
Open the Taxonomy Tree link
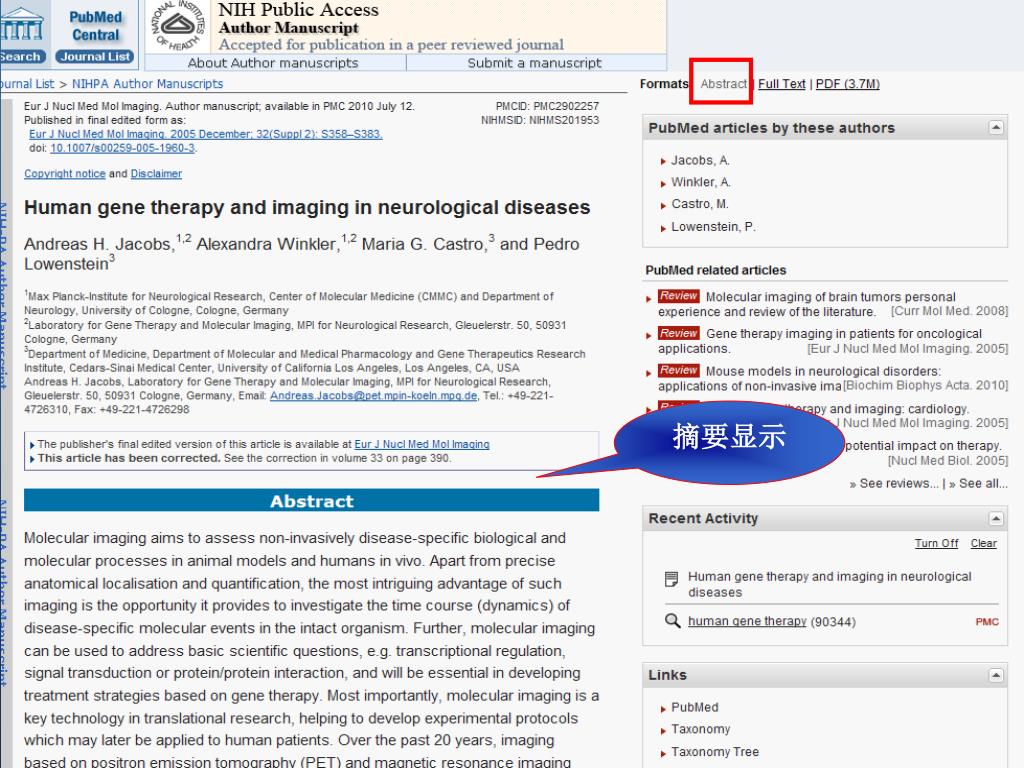point(715,752)
